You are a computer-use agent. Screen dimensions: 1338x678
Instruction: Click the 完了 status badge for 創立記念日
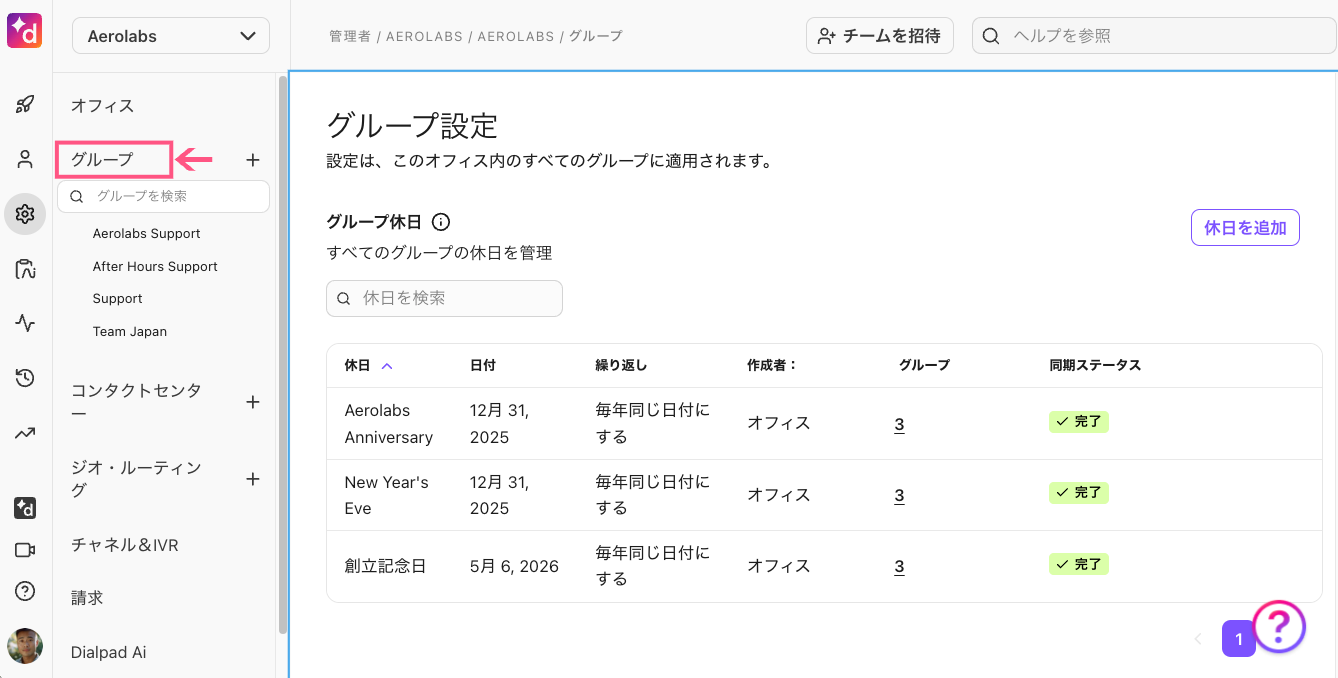(1079, 564)
